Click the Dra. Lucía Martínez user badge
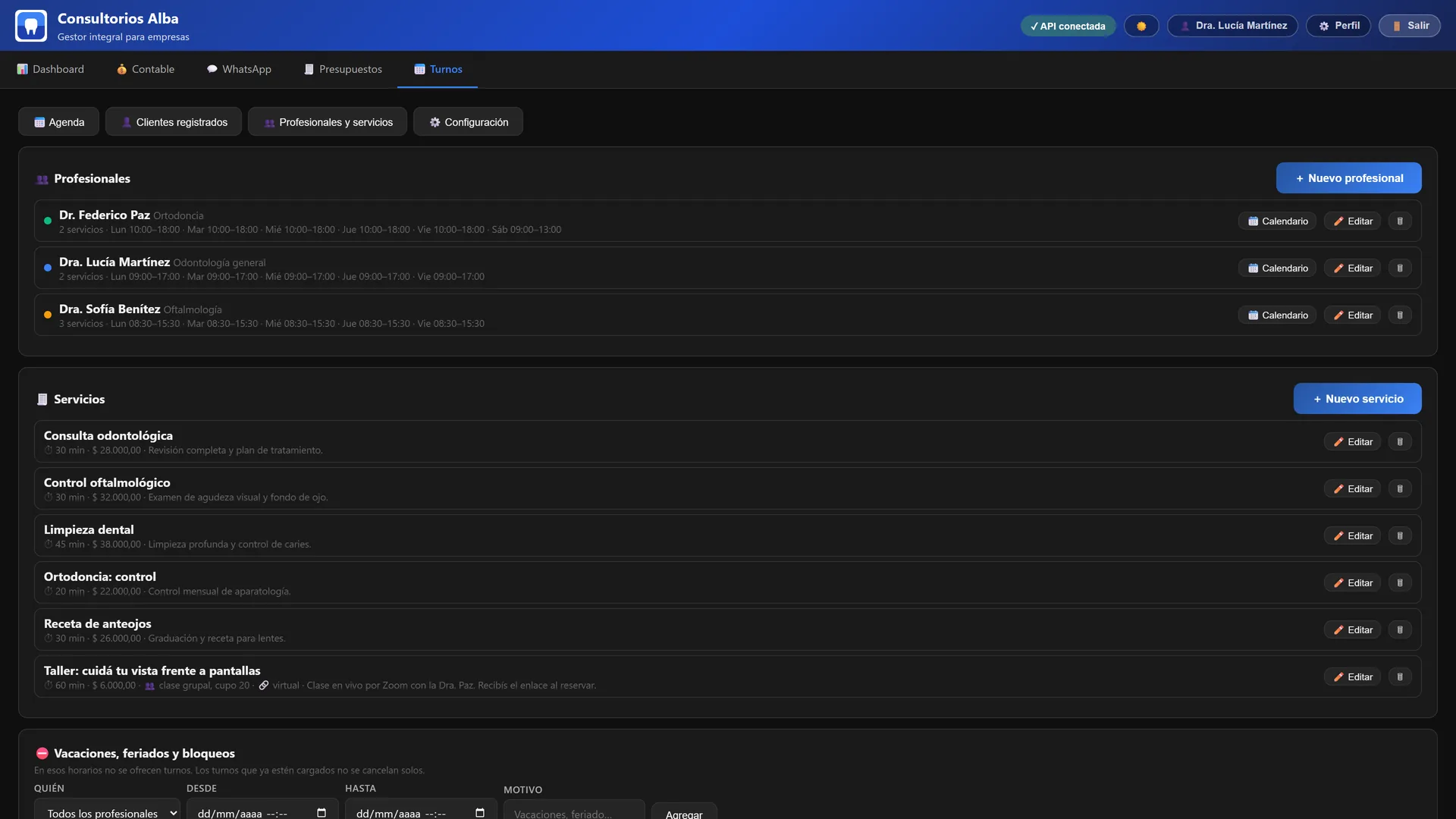 point(1232,26)
